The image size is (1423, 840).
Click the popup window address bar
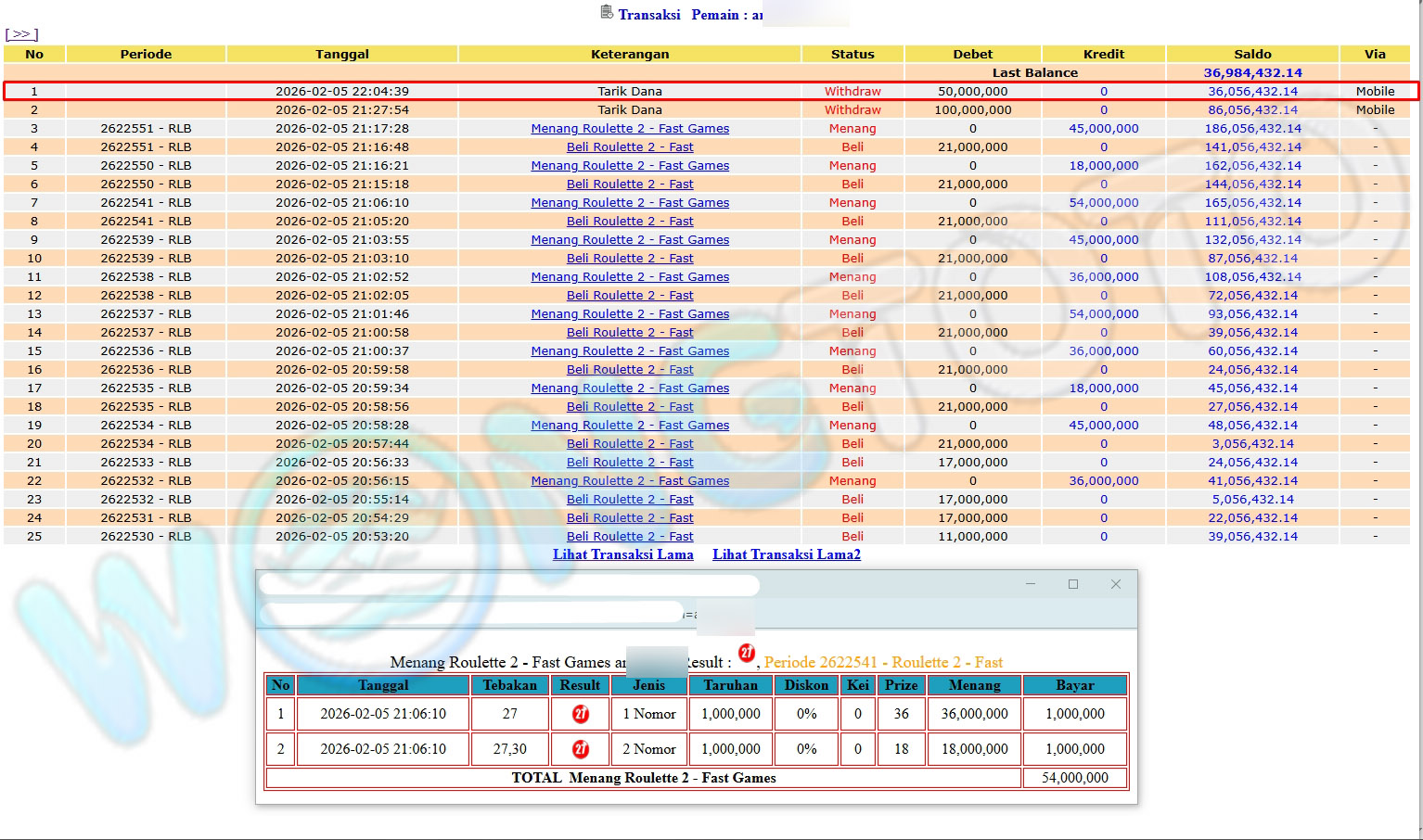[471, 613]
